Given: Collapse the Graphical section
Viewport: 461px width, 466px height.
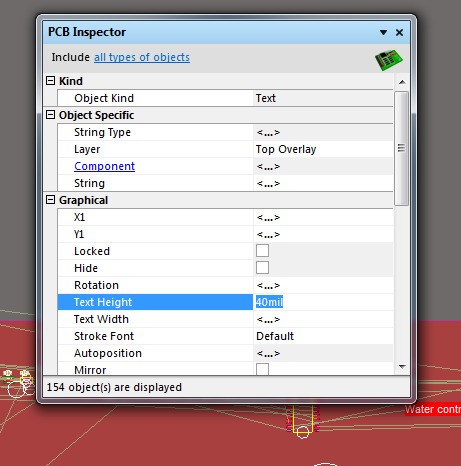Looking at the screenshot, I should 50,200.
